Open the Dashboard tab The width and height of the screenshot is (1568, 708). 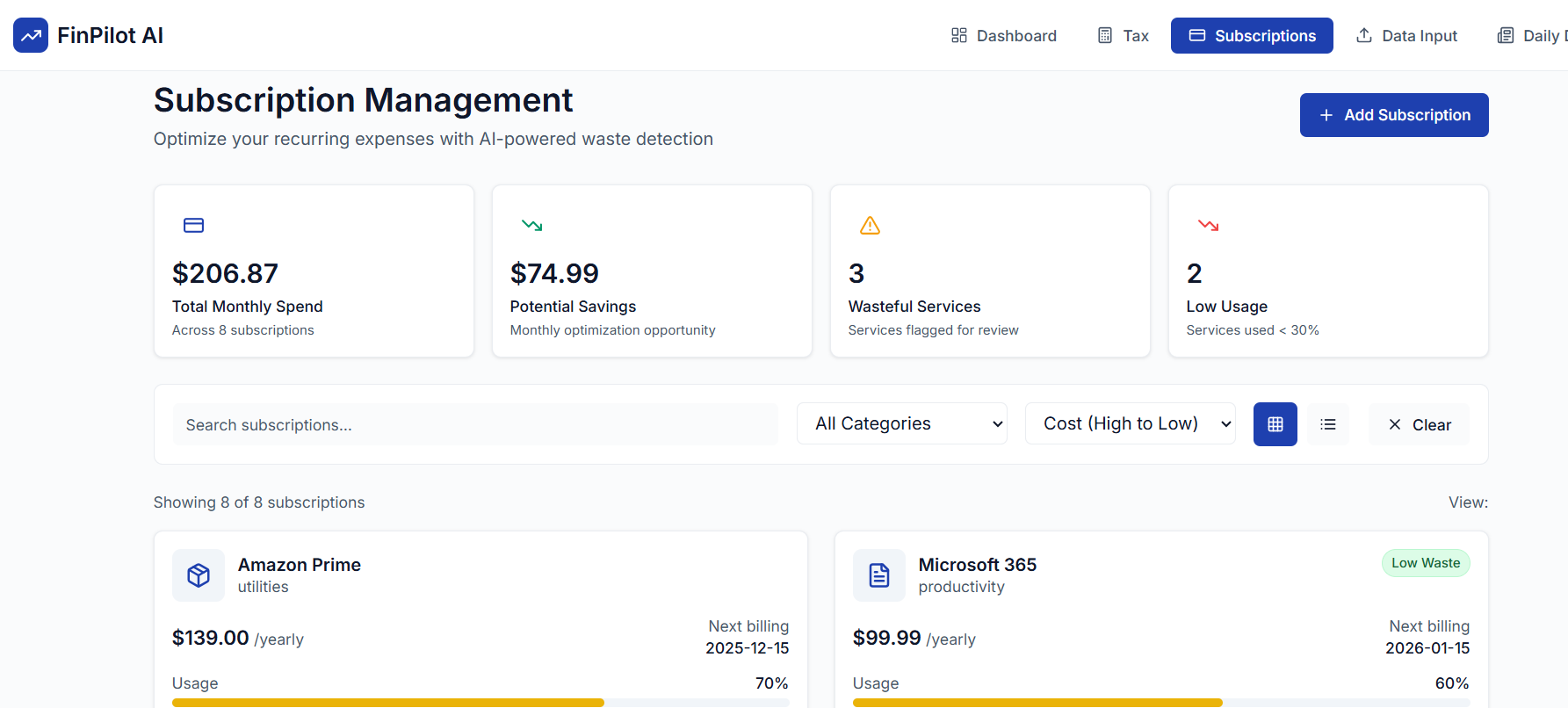click(x=1003, y=35)
